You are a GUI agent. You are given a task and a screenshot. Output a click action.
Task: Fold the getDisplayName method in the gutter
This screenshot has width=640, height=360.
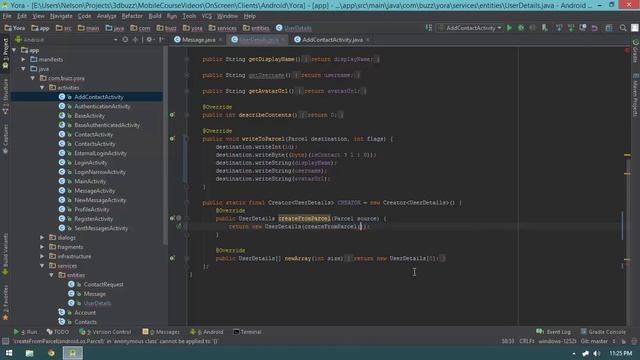tap(187, 59)
